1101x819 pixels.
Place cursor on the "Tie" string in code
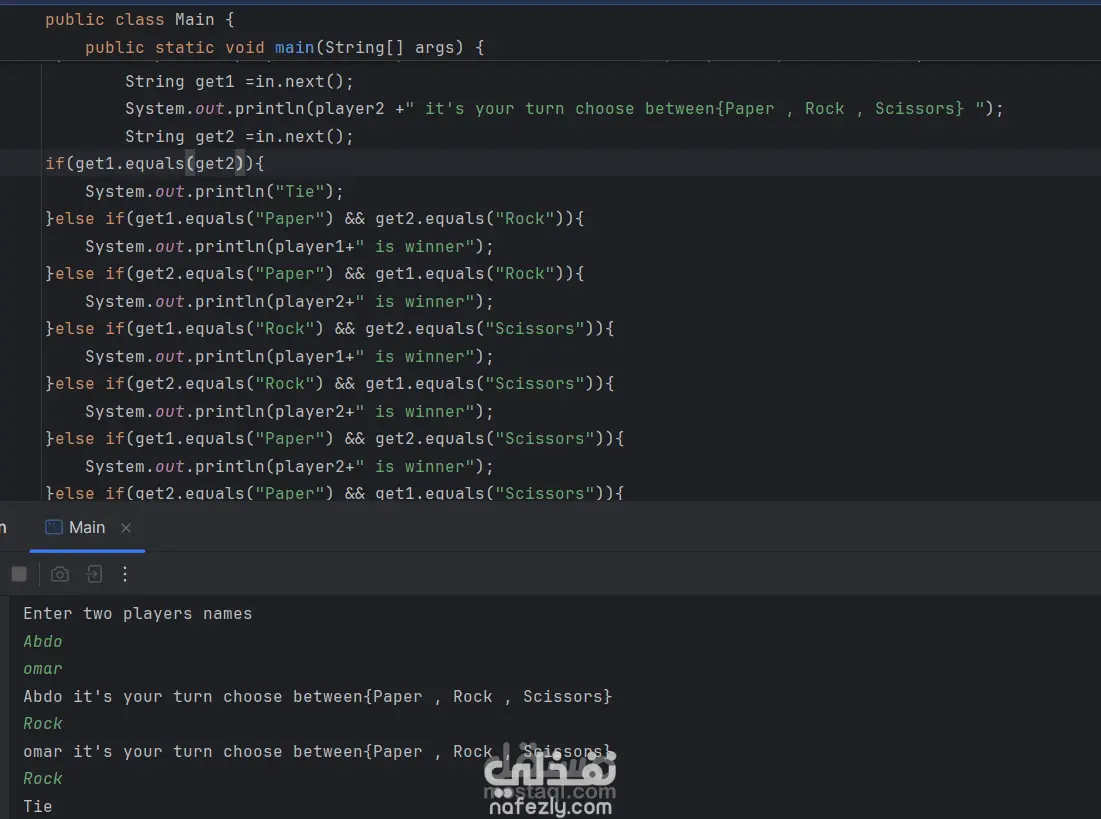tap(300, 191)
